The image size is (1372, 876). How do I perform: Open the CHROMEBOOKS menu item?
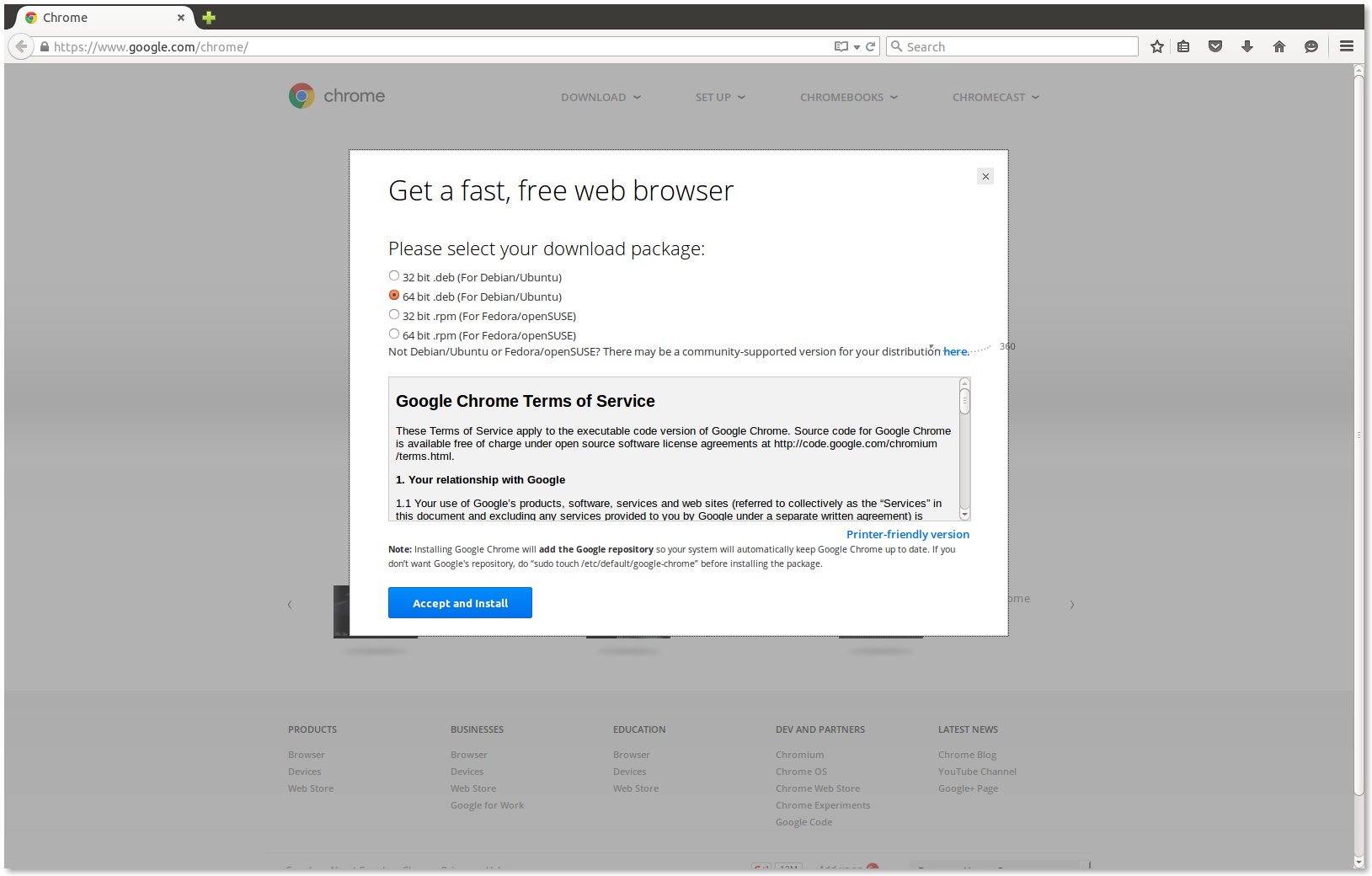pos(847,97)
